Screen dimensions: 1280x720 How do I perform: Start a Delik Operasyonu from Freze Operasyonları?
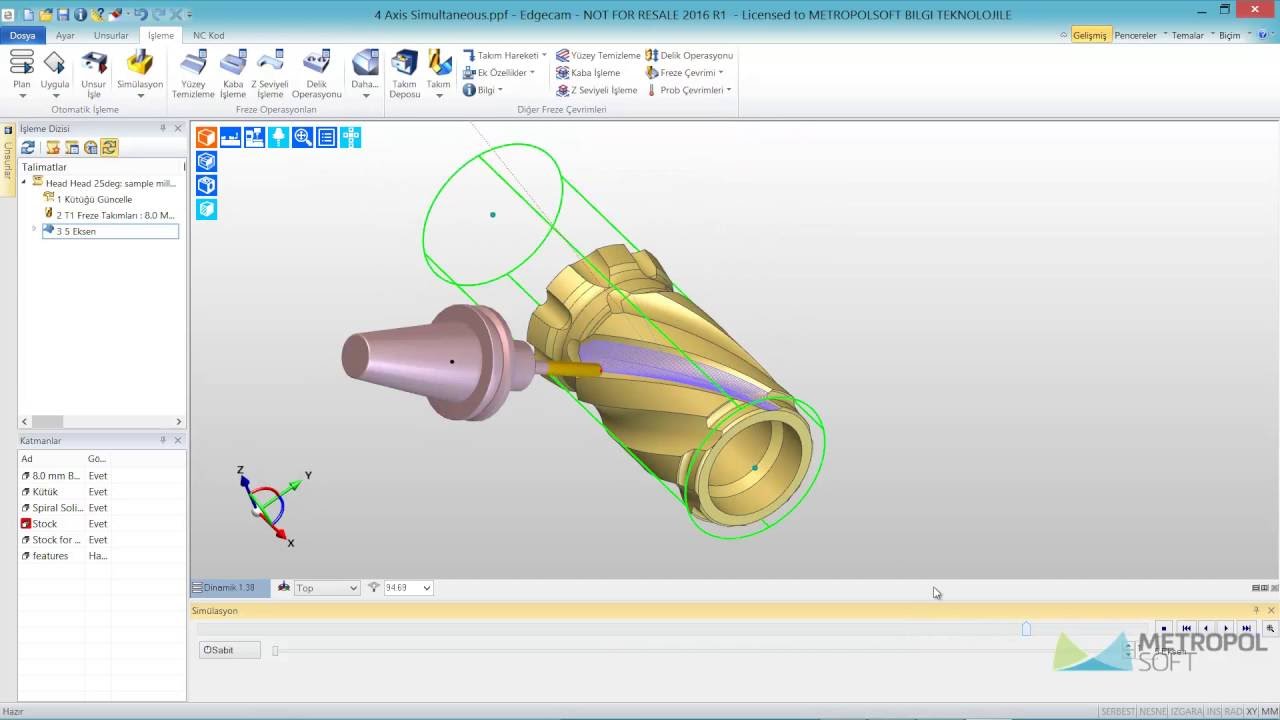pyautogui.click(x=317, y=74)
